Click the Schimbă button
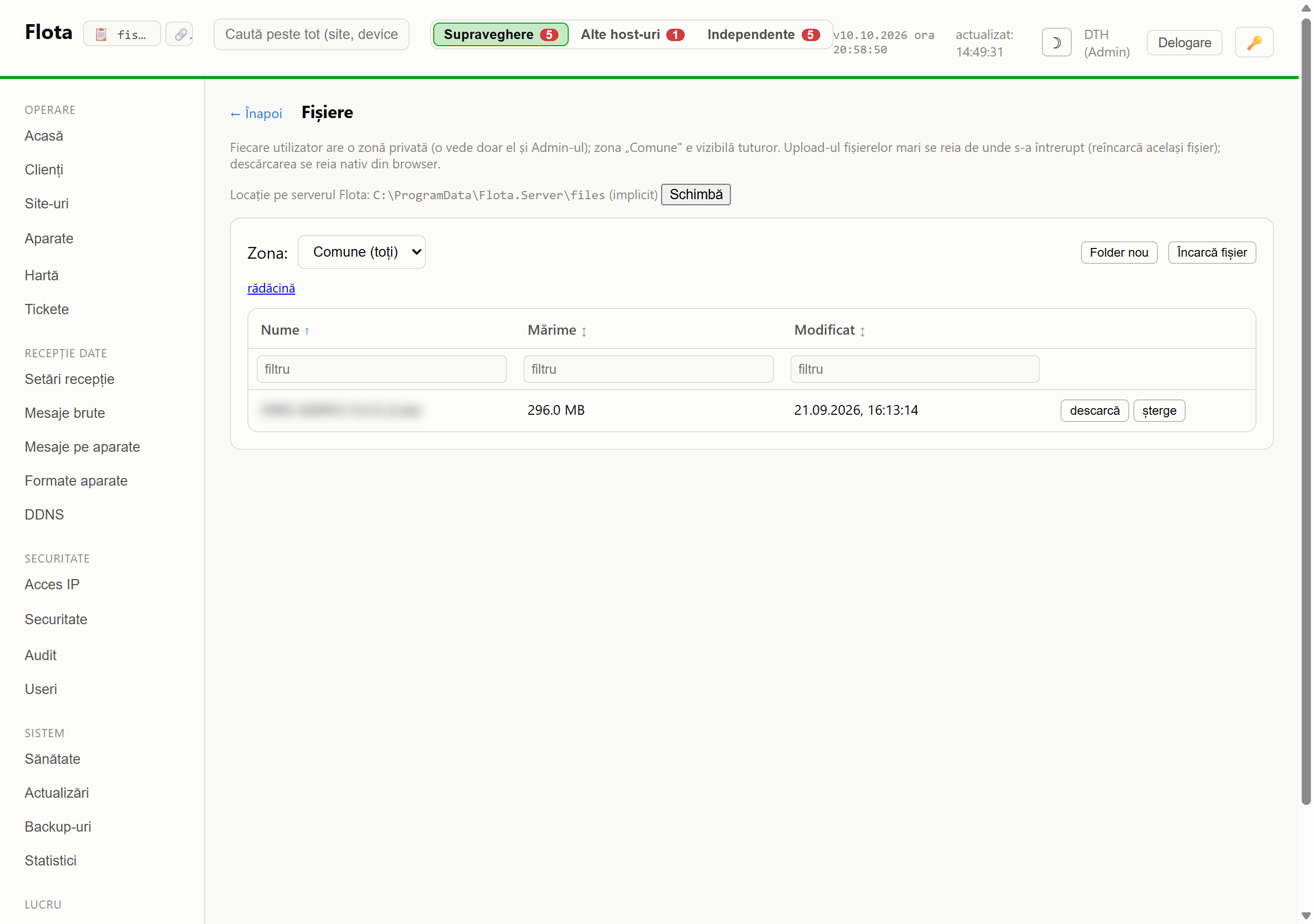Image resolution: width=1314 pixels, height=924 pixels. [695, 195]
